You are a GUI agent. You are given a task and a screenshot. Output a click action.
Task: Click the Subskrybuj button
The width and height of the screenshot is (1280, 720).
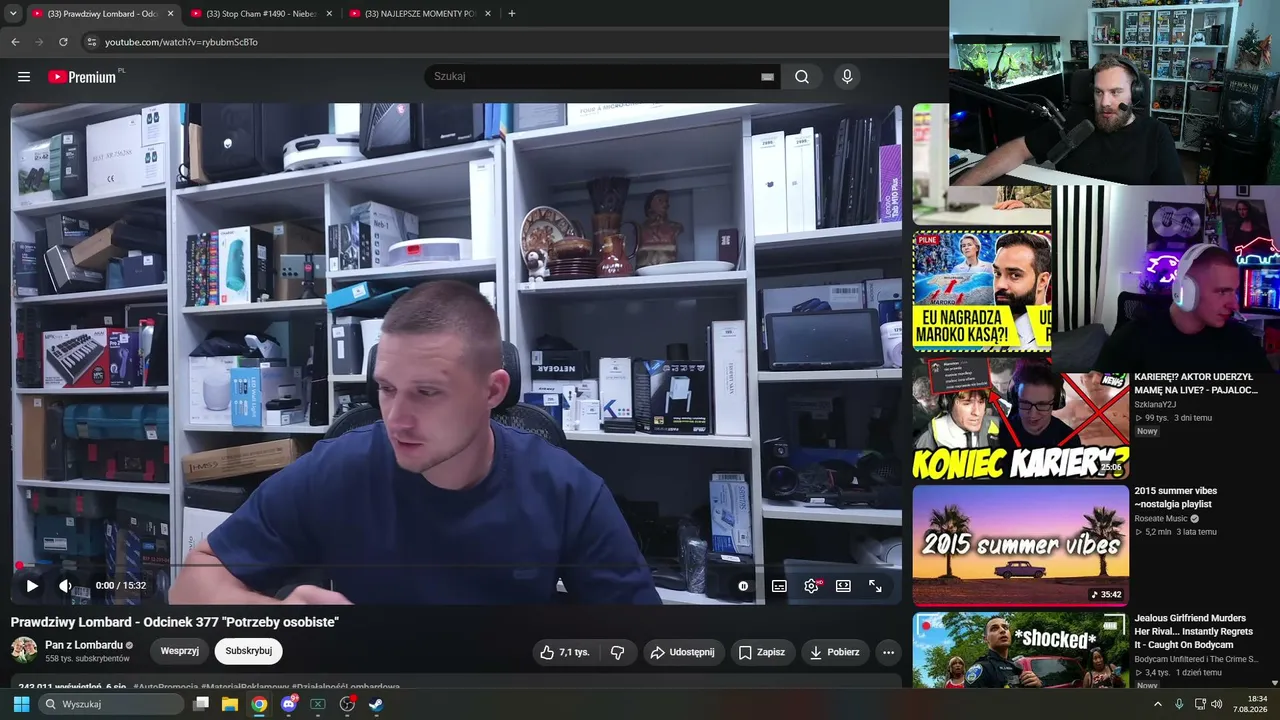coord(249,651)
